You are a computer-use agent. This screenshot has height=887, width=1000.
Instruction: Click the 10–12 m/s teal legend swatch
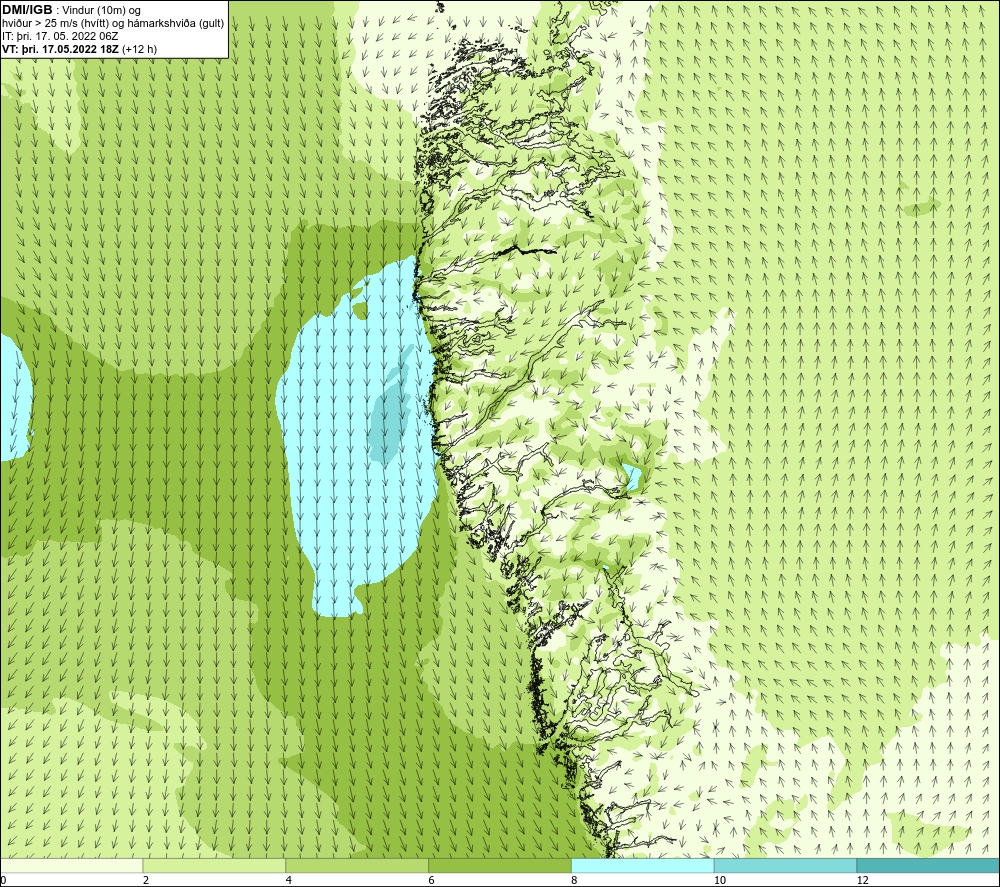[x=786, y=865]
